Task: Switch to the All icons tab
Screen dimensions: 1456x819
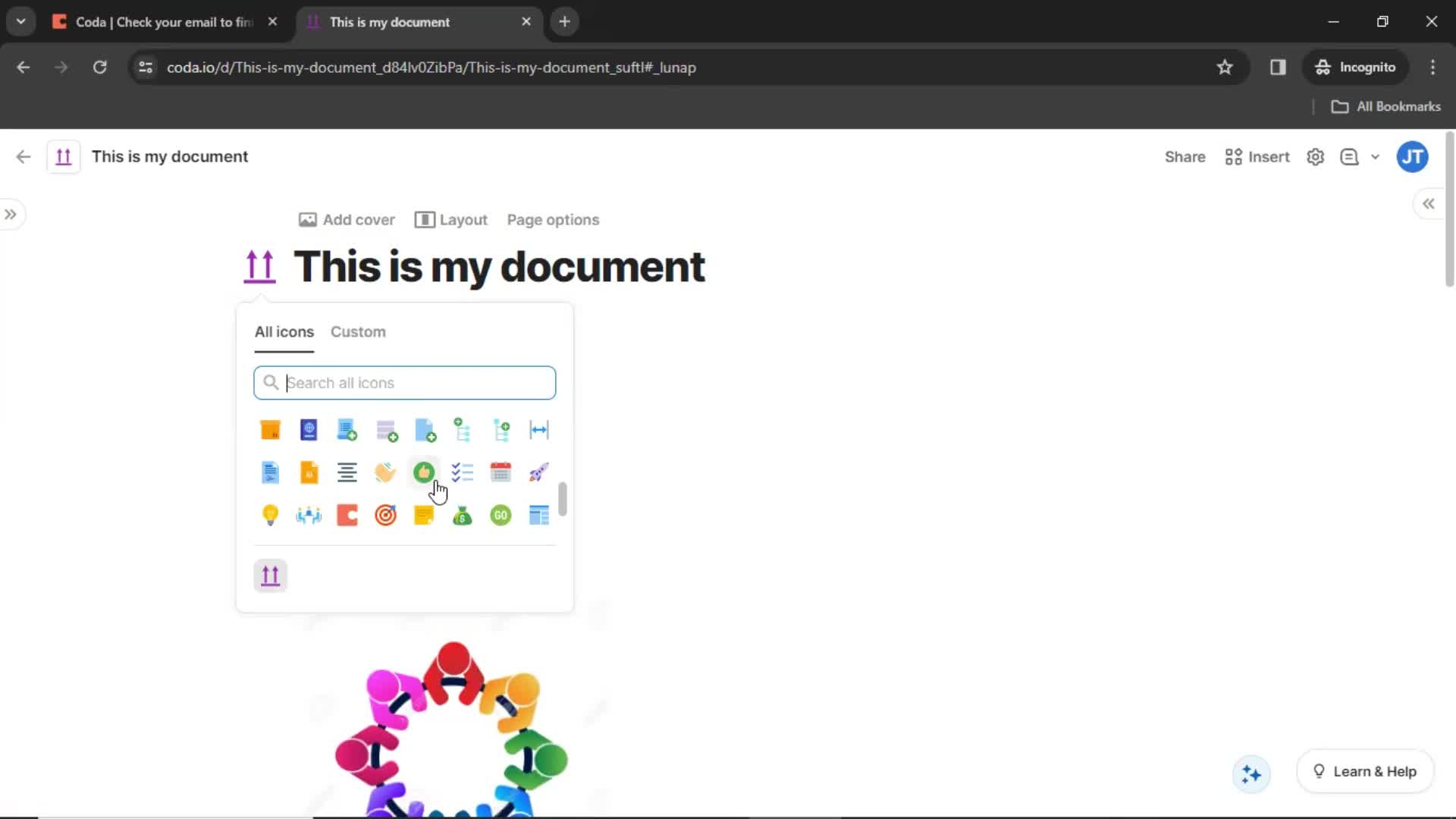Action: [x=285, y=332]
